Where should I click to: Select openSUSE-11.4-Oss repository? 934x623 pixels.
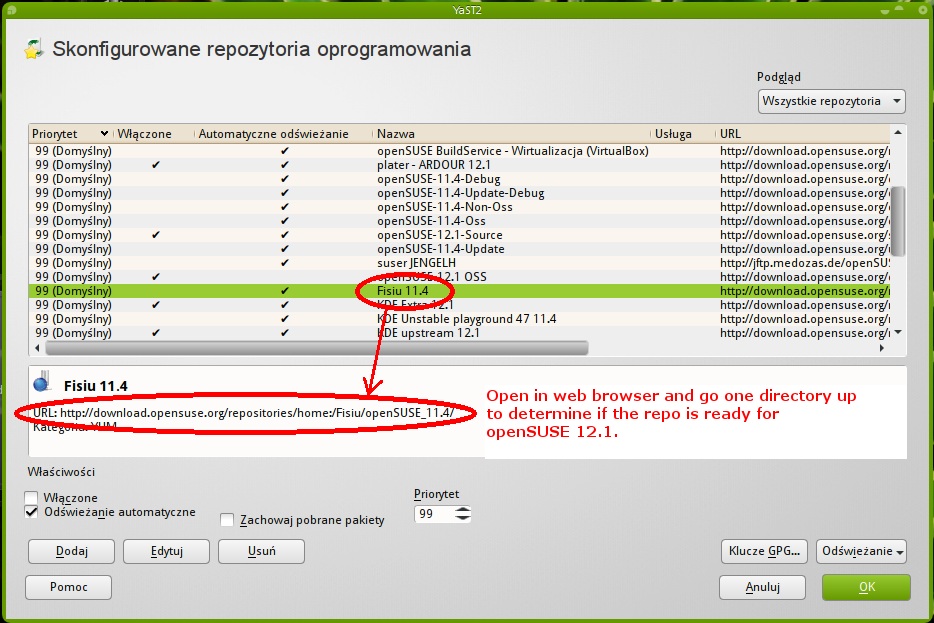(x=459, y=221)
